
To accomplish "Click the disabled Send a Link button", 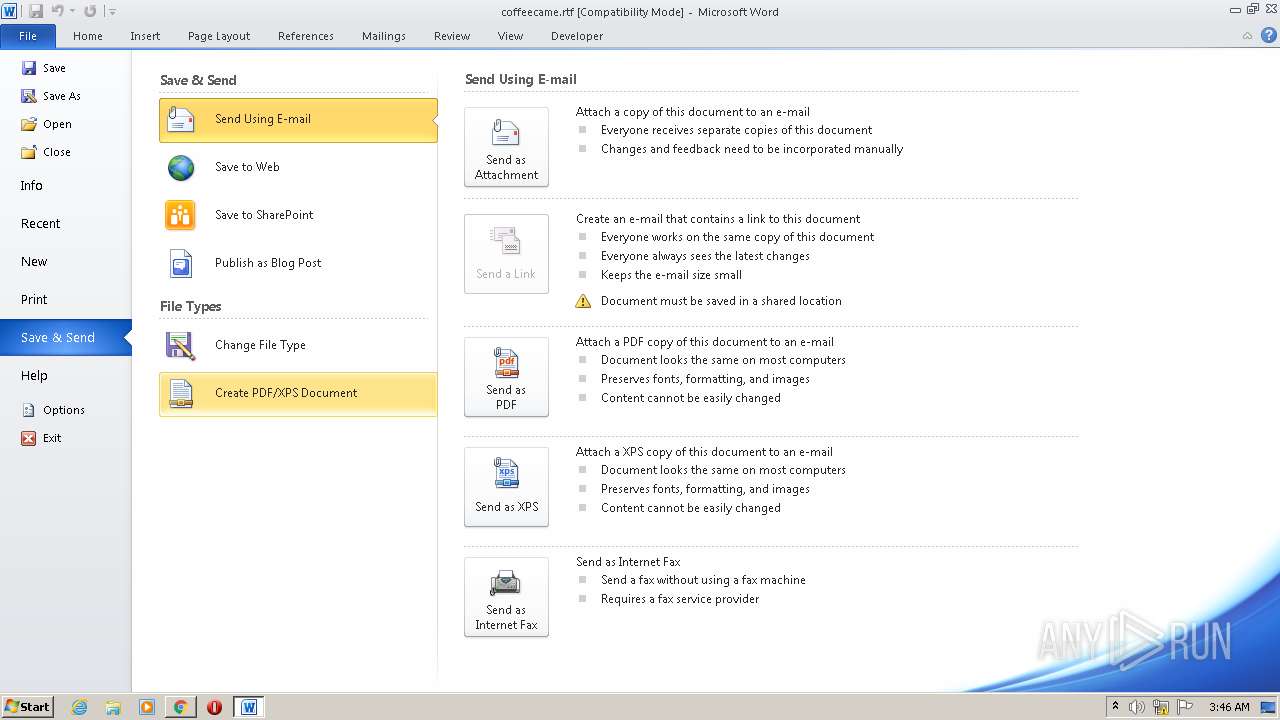I will tap(506, 254).
